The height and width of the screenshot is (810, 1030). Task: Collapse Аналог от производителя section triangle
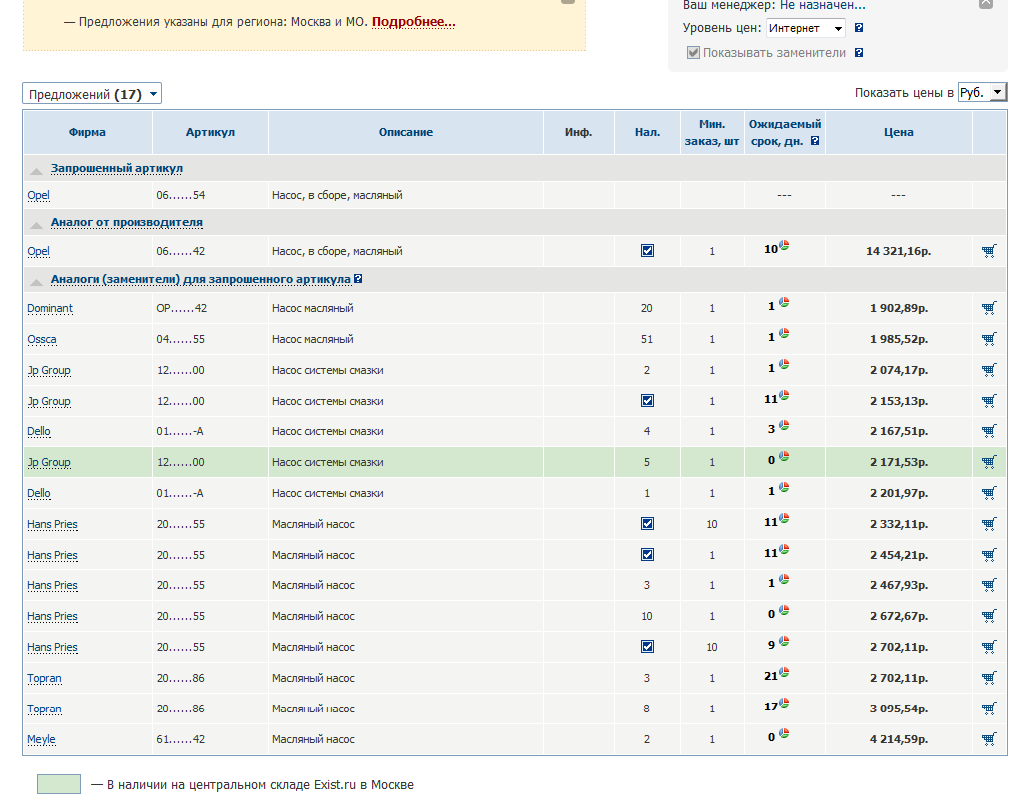point(37,224)
